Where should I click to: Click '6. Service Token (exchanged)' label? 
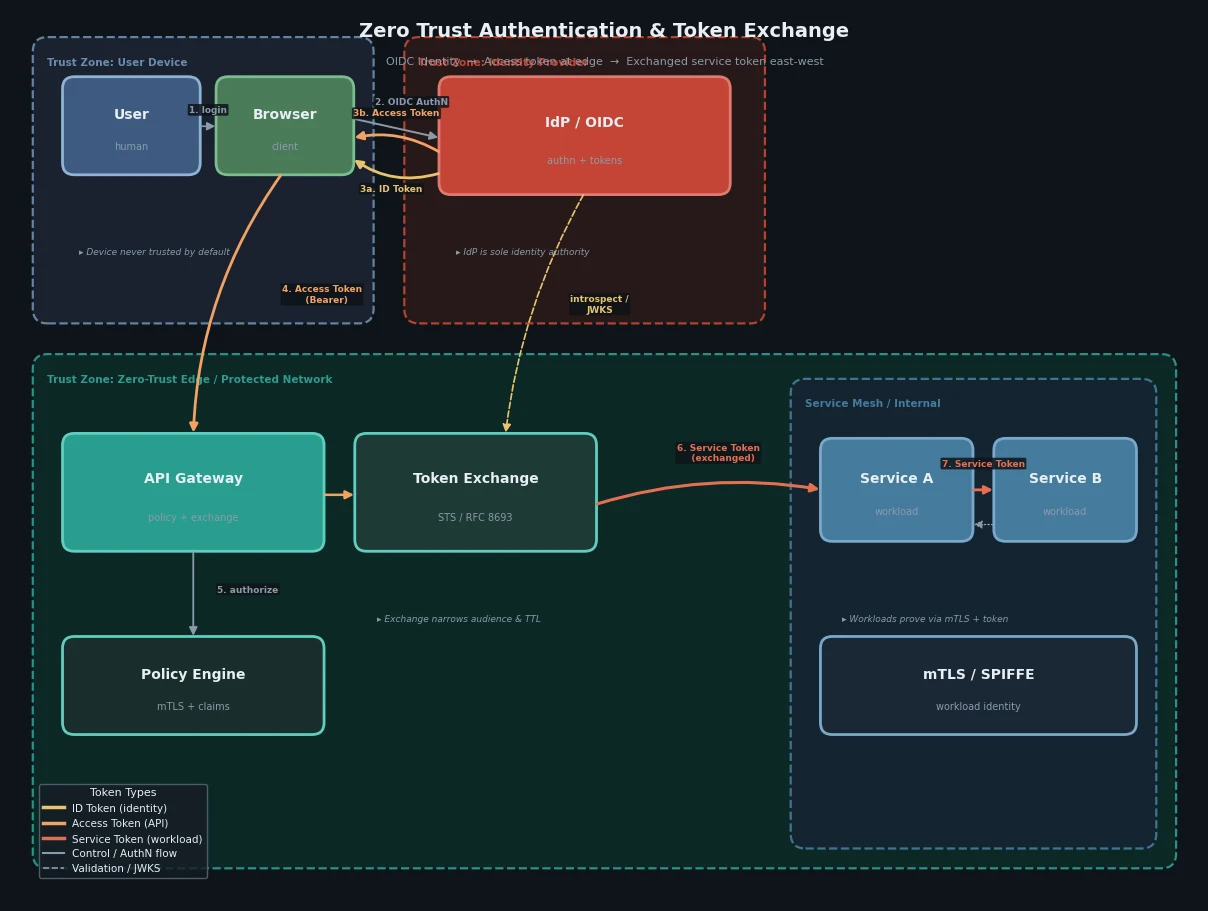coord(718,453)
